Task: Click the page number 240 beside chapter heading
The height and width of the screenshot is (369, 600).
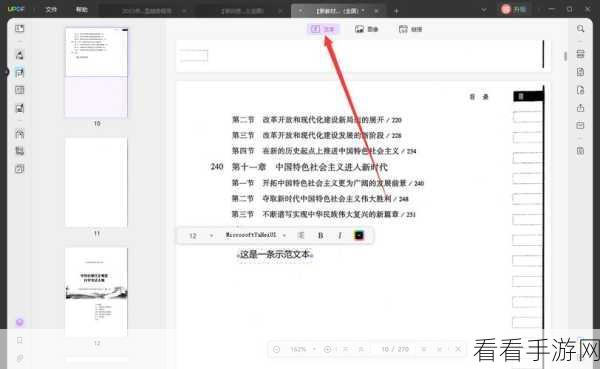Action: [x=217, y=167]
